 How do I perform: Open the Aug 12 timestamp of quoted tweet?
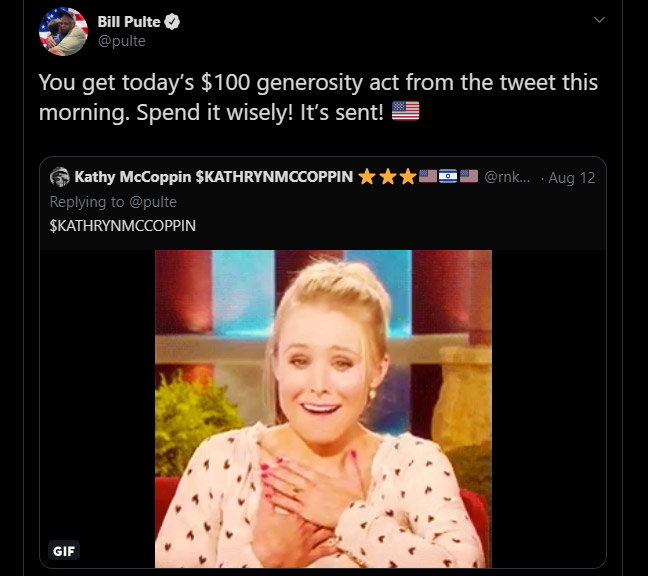pyautogui.click(x=572, y=178)
